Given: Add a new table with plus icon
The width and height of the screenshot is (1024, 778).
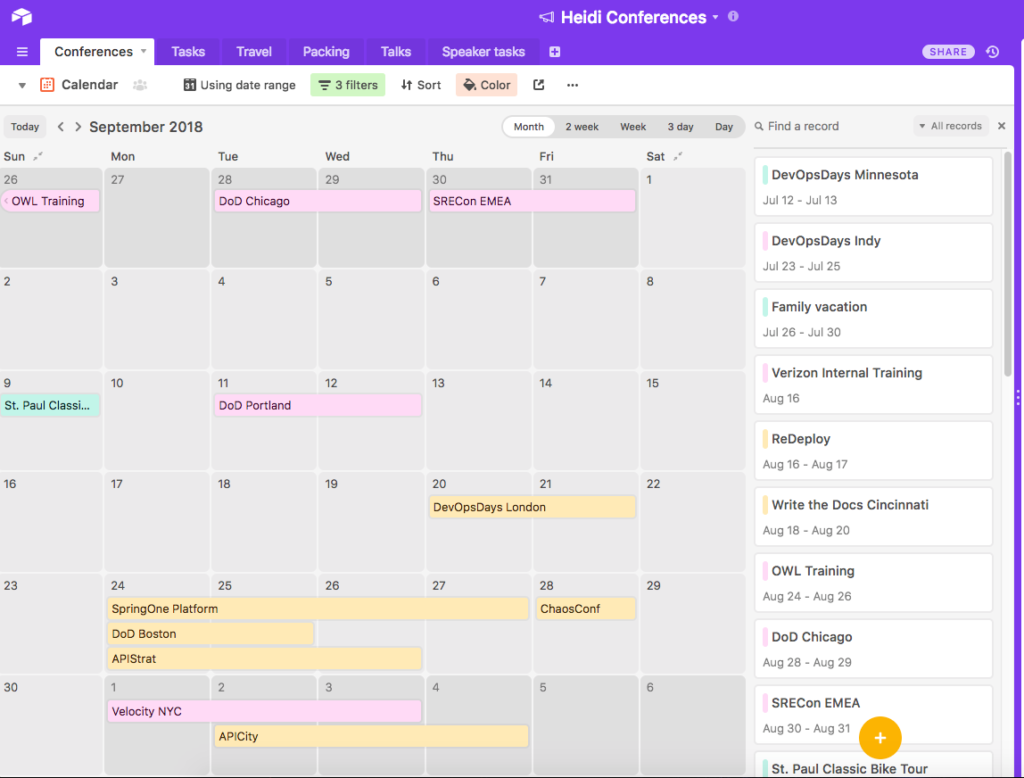Looking at the screenshot, I should pos(554,52).
